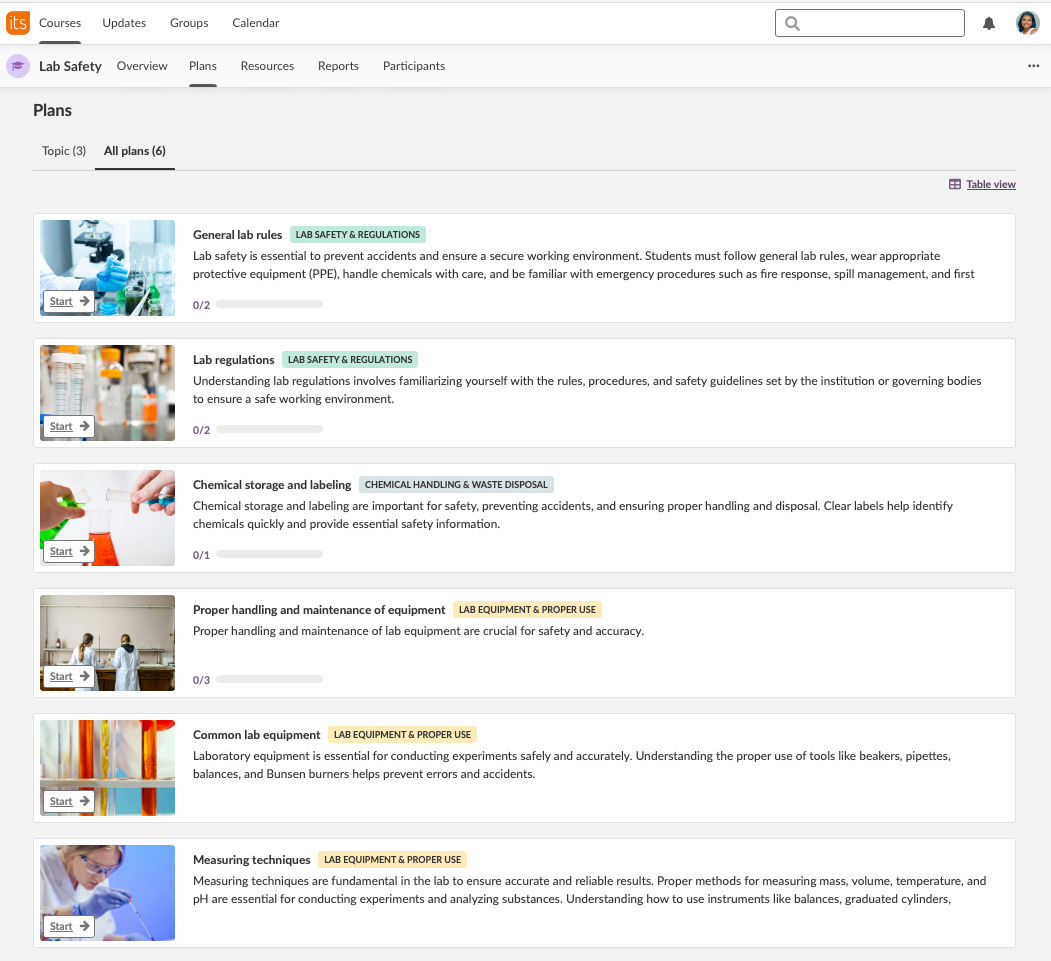
Task: Start the Measuring techniques plan
Action: tap(69, 926)
